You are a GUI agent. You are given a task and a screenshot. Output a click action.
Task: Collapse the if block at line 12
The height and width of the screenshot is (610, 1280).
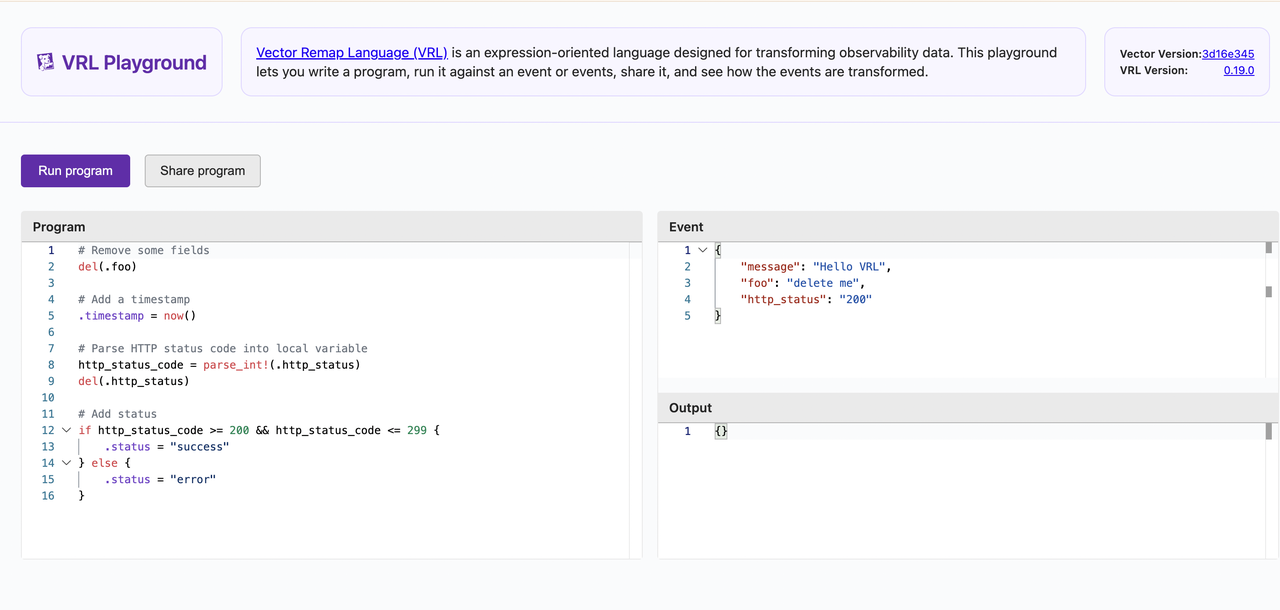tap(67, 430)
